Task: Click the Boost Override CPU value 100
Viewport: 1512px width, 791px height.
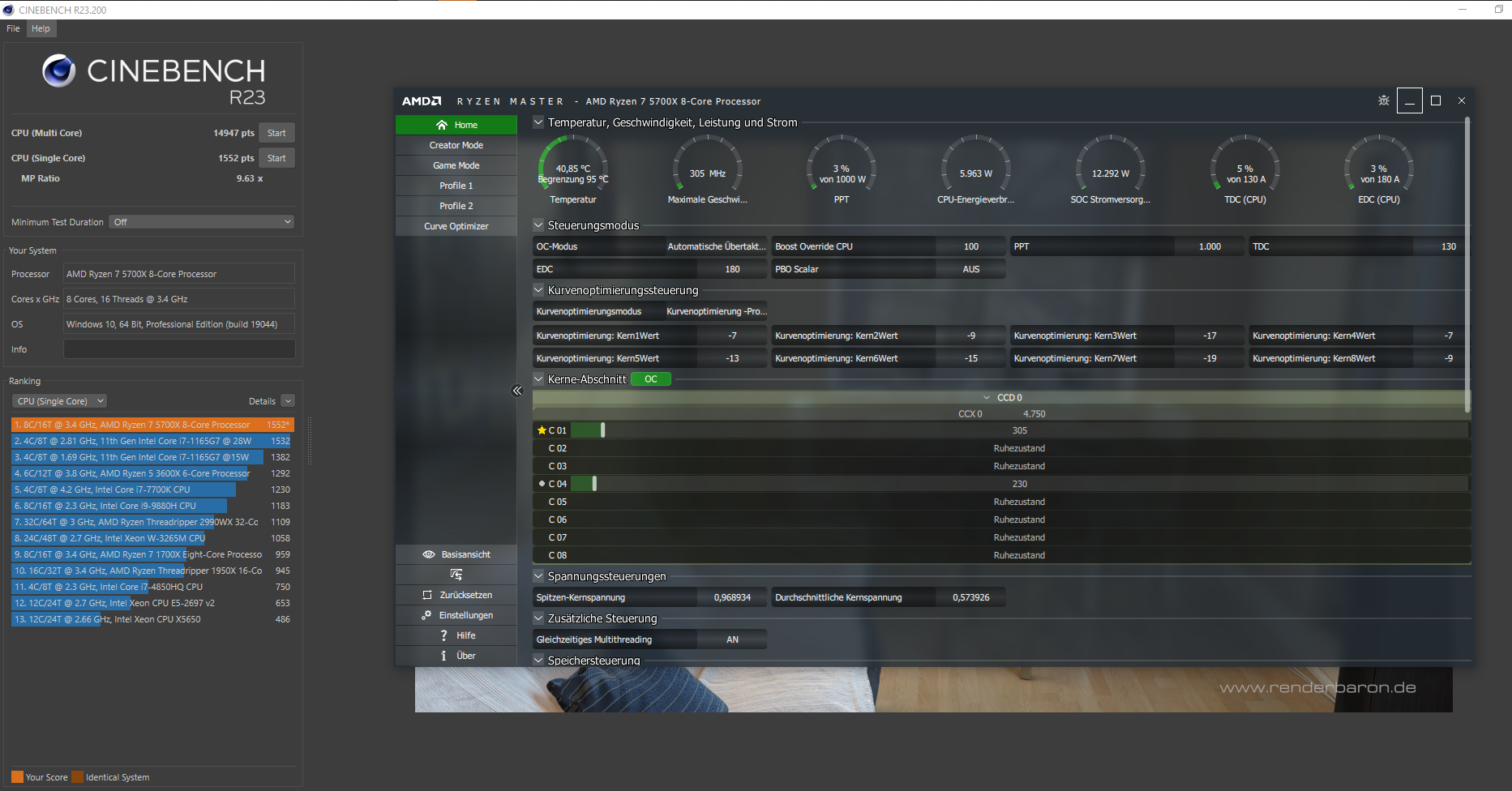Action: point(971,246)
